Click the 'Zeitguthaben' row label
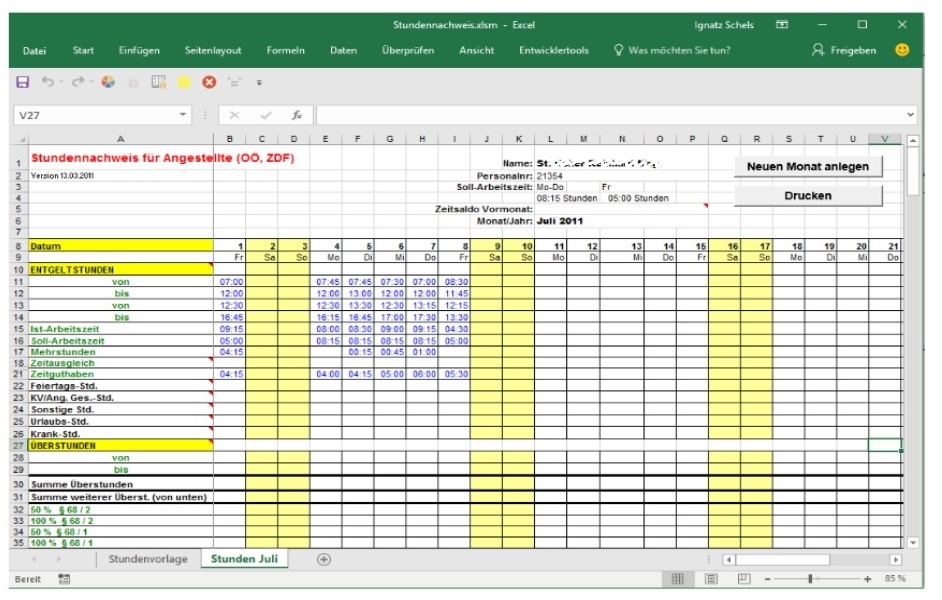The image size is (942, 600). 62,374
